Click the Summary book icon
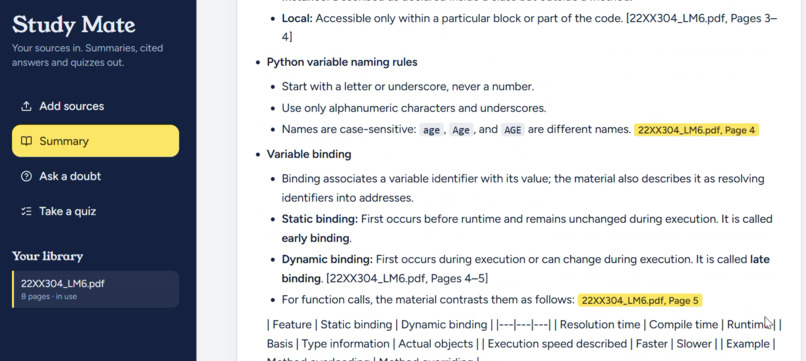 point(26,141)
